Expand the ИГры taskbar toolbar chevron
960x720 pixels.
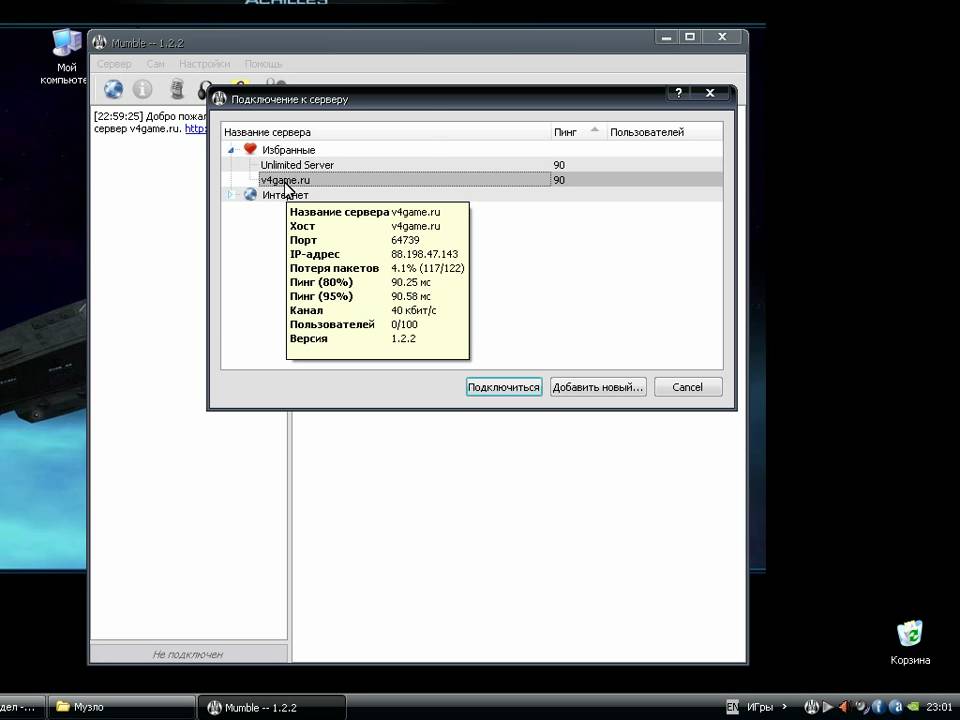[784, 707]
